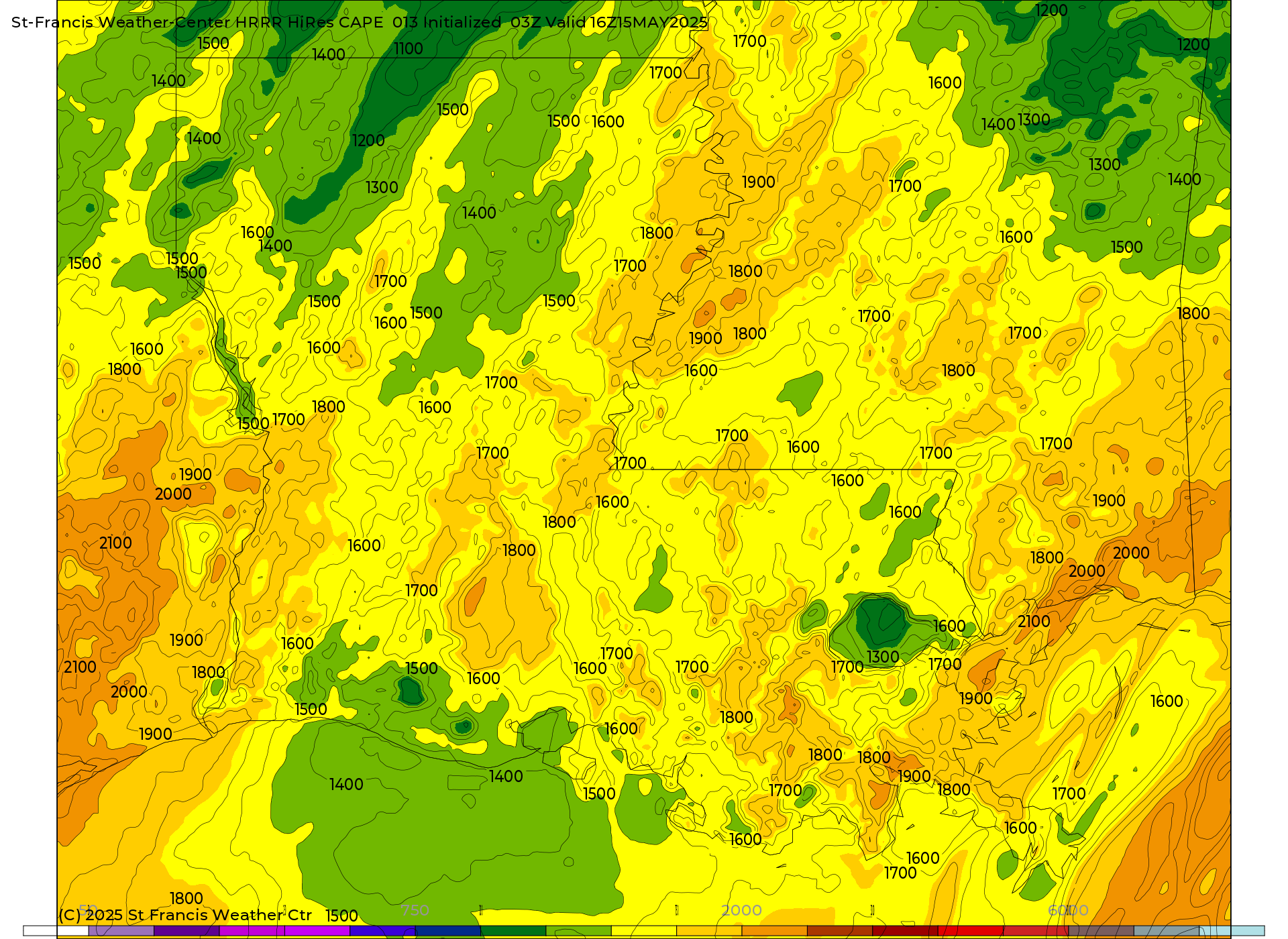The image size is (1288, 939).
Task: Select the dark green color bar swatch
Action: pos(513,930)
